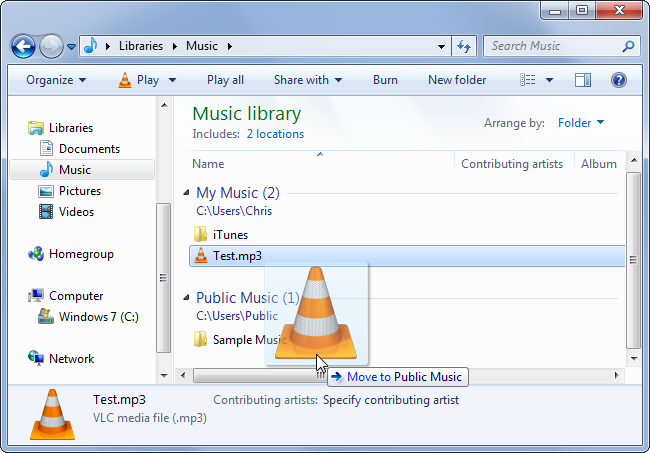Viewport: 650px width, 453px height.
Task: Click Specify contributing artist in details pane
Action: point(390,400)
